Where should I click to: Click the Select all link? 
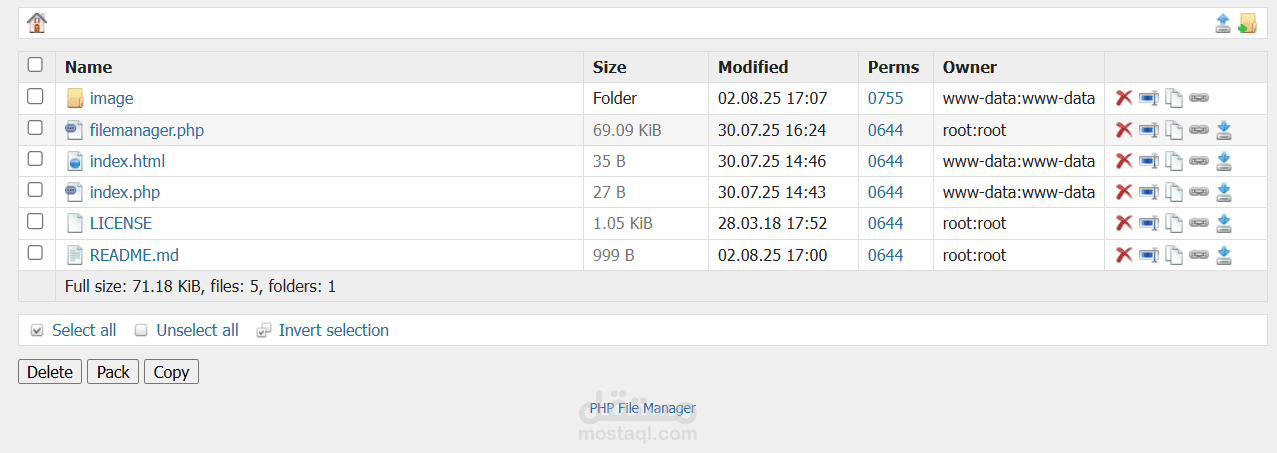click(84, 330)
